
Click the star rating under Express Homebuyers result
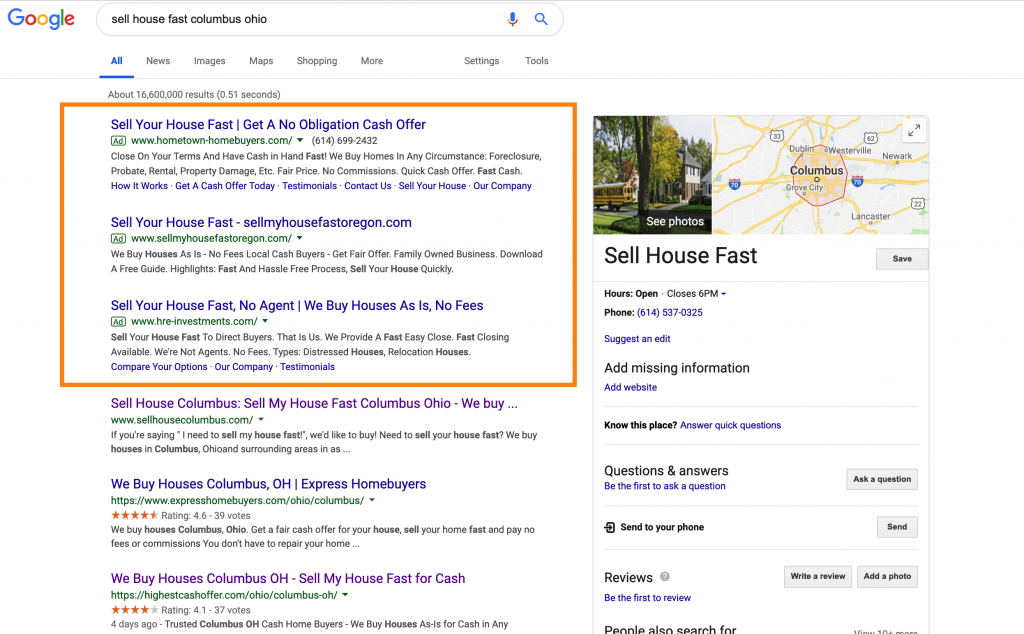(132, 515)
